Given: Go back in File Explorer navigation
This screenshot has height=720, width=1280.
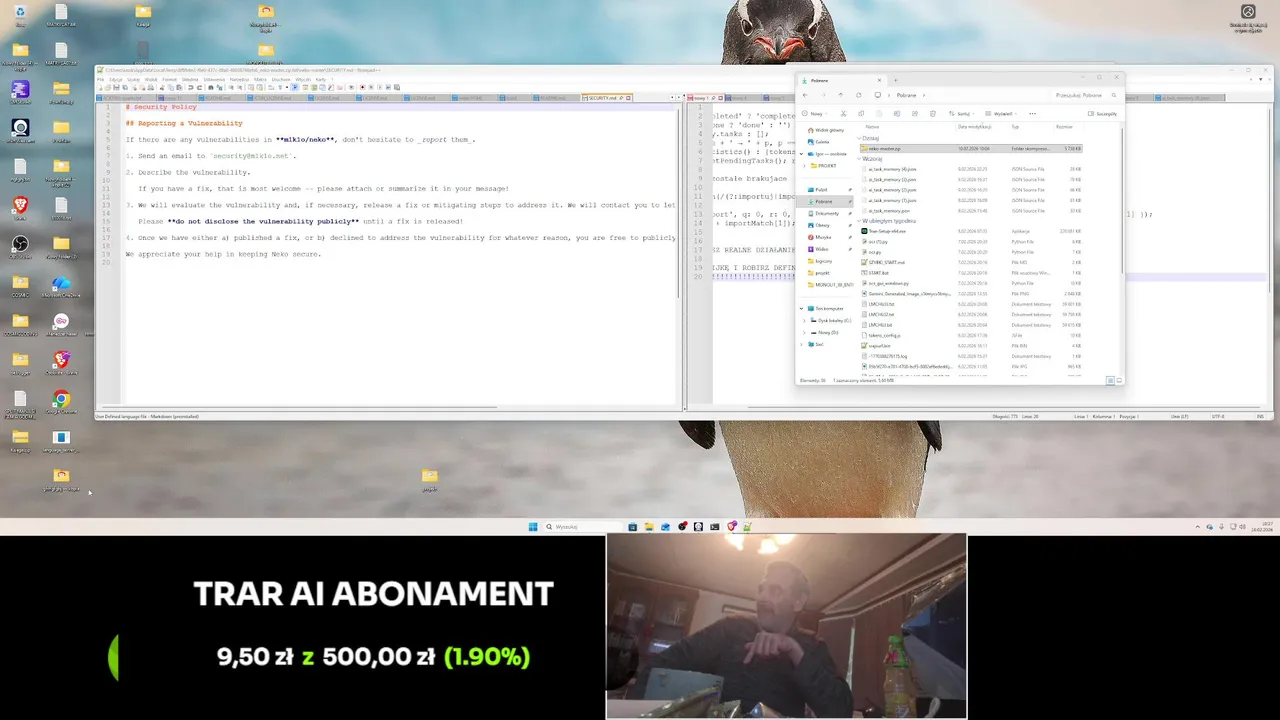Looking at the screenshot, I should 805,95.
